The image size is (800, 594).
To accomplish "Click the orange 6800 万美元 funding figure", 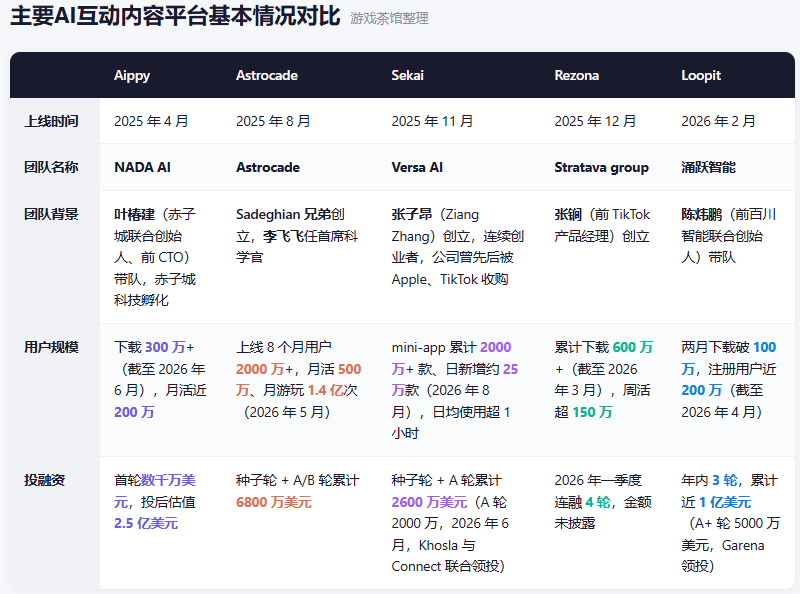I will (x=273, y=502).
